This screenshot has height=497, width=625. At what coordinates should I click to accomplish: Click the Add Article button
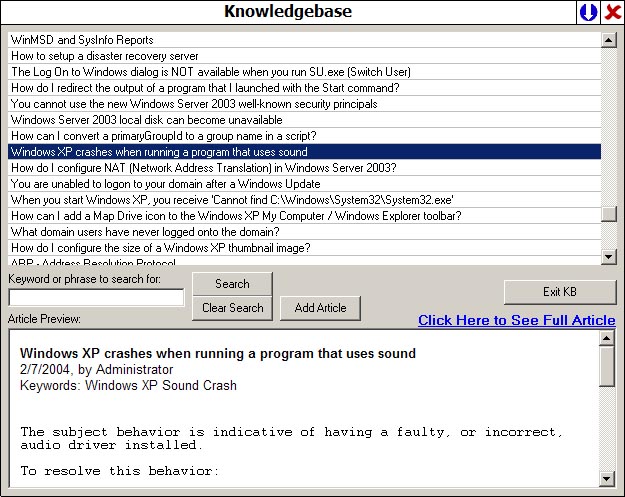(x=320, y=308)
